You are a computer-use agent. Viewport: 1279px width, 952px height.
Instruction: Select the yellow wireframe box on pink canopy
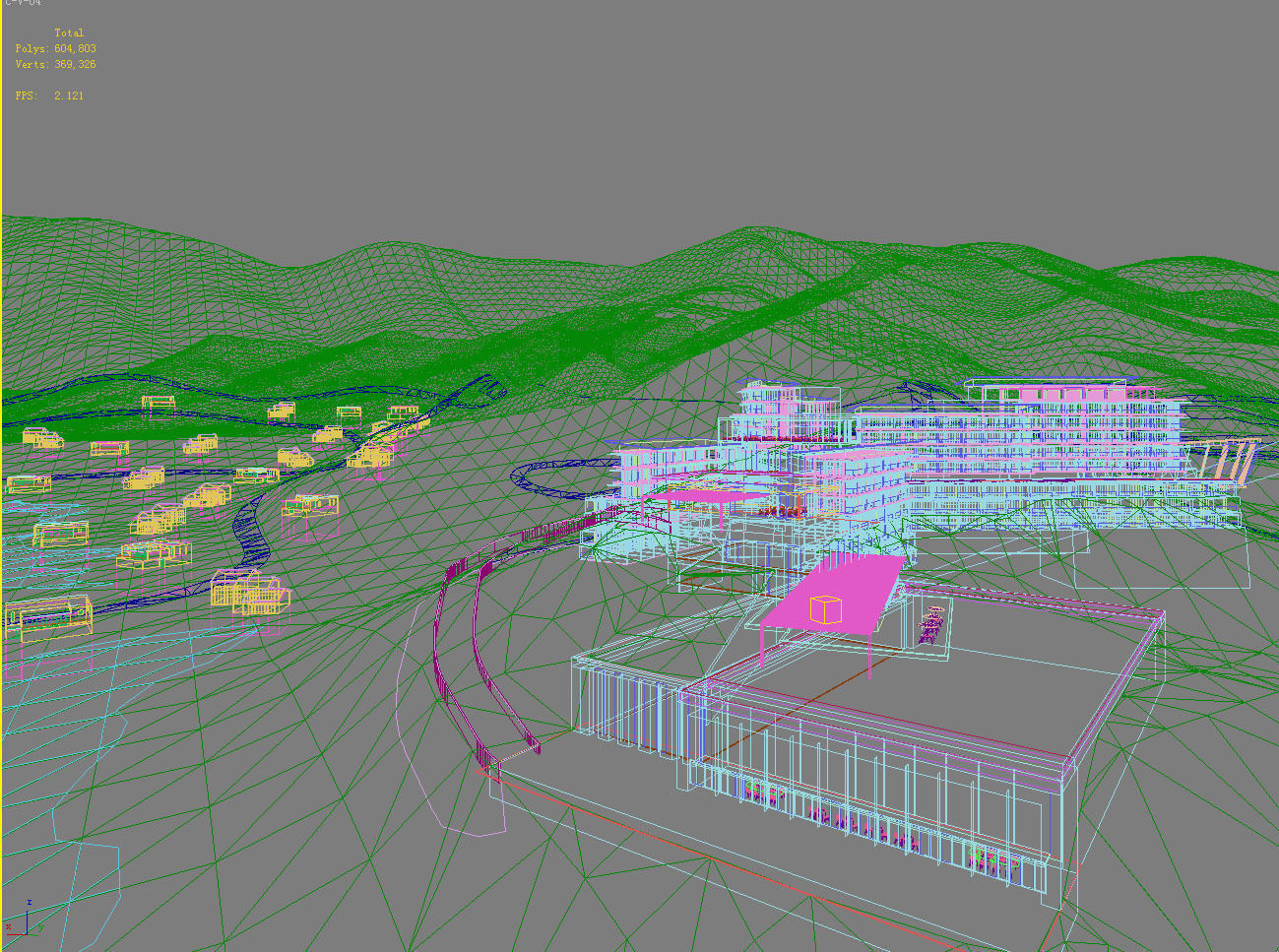pos(826,610)
